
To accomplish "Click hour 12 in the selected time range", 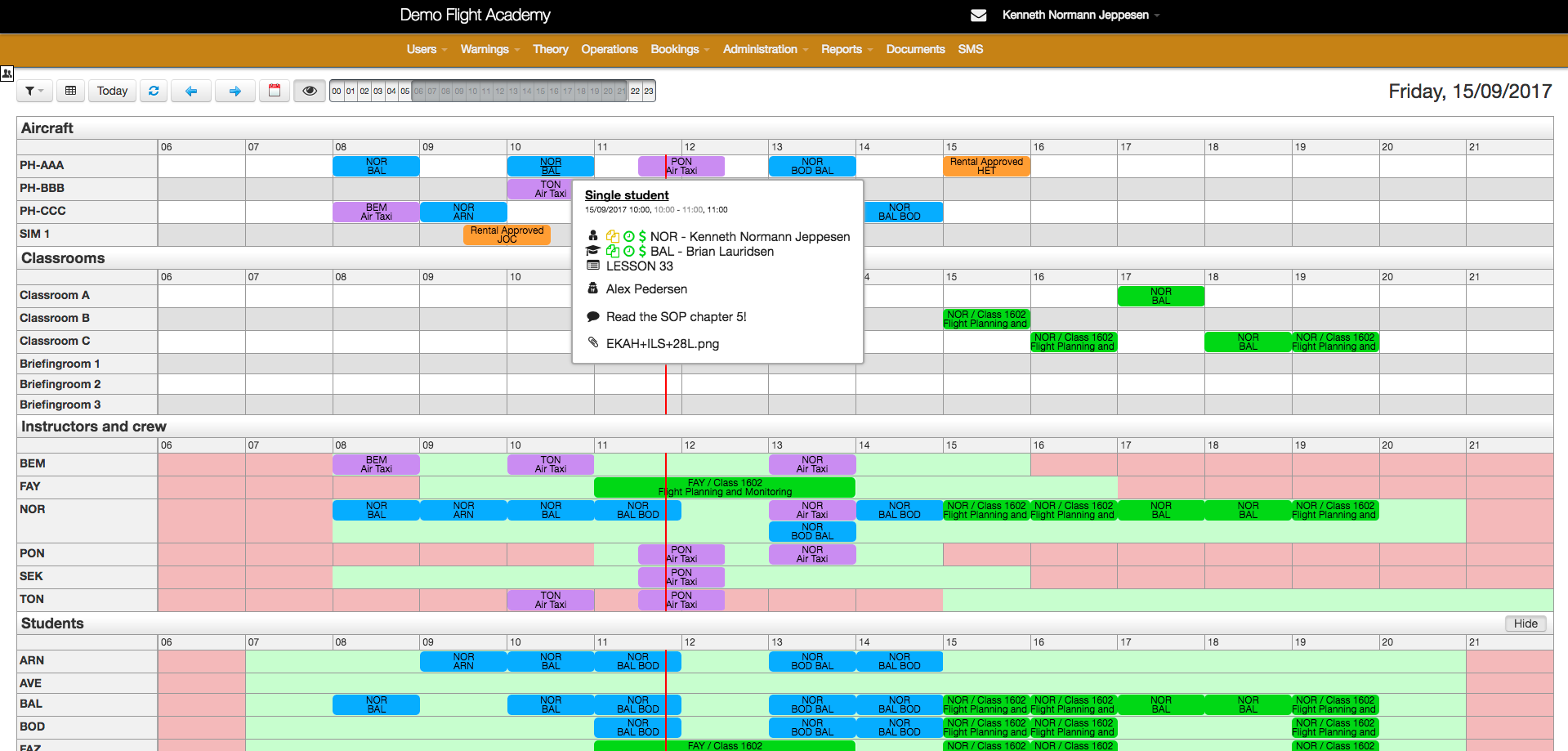I will (500, 91).
